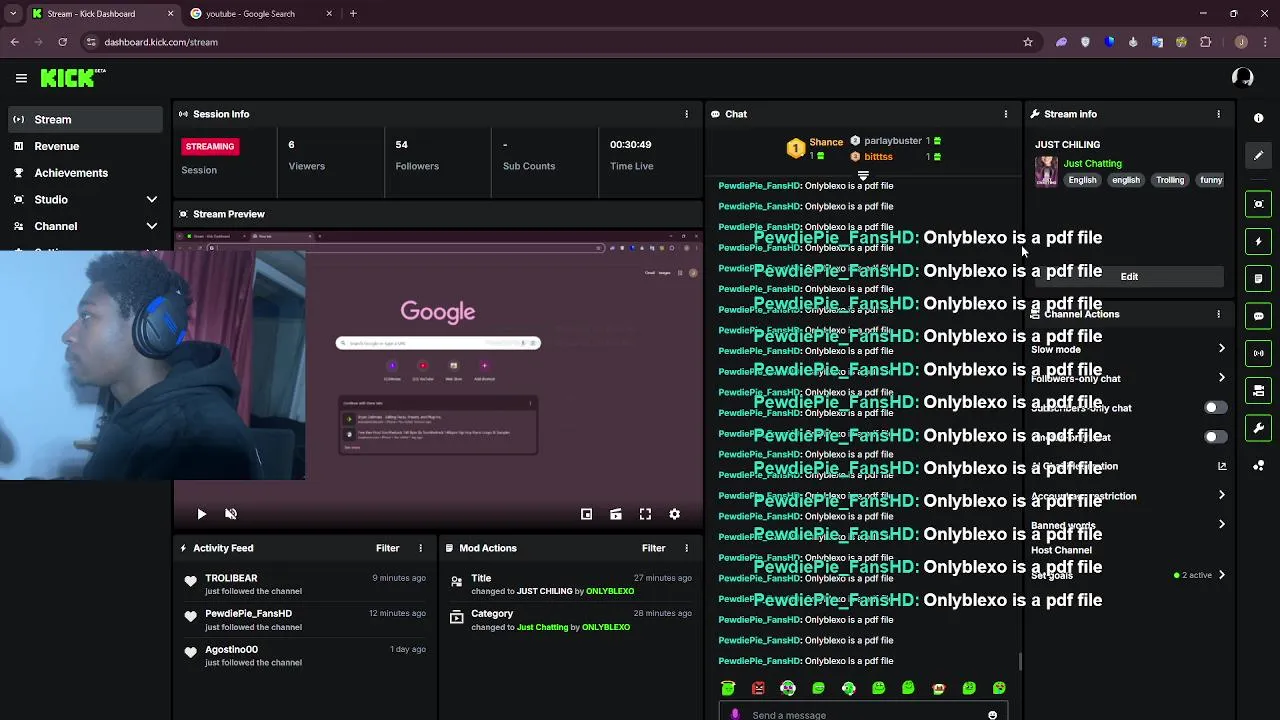This screenshot has height=720, width=1280.
Task: Open browser extensions puzzle icon
Action: [1205, 42]
